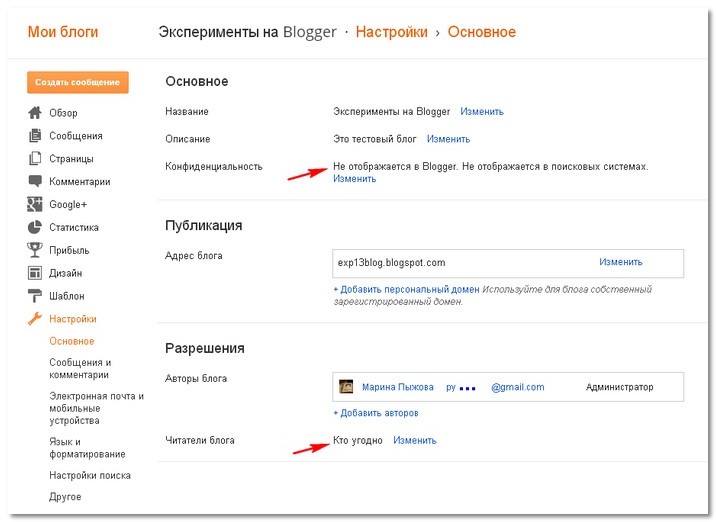Click the Настройки wrench icon
The image size is (716, 522).
[35, 319]
